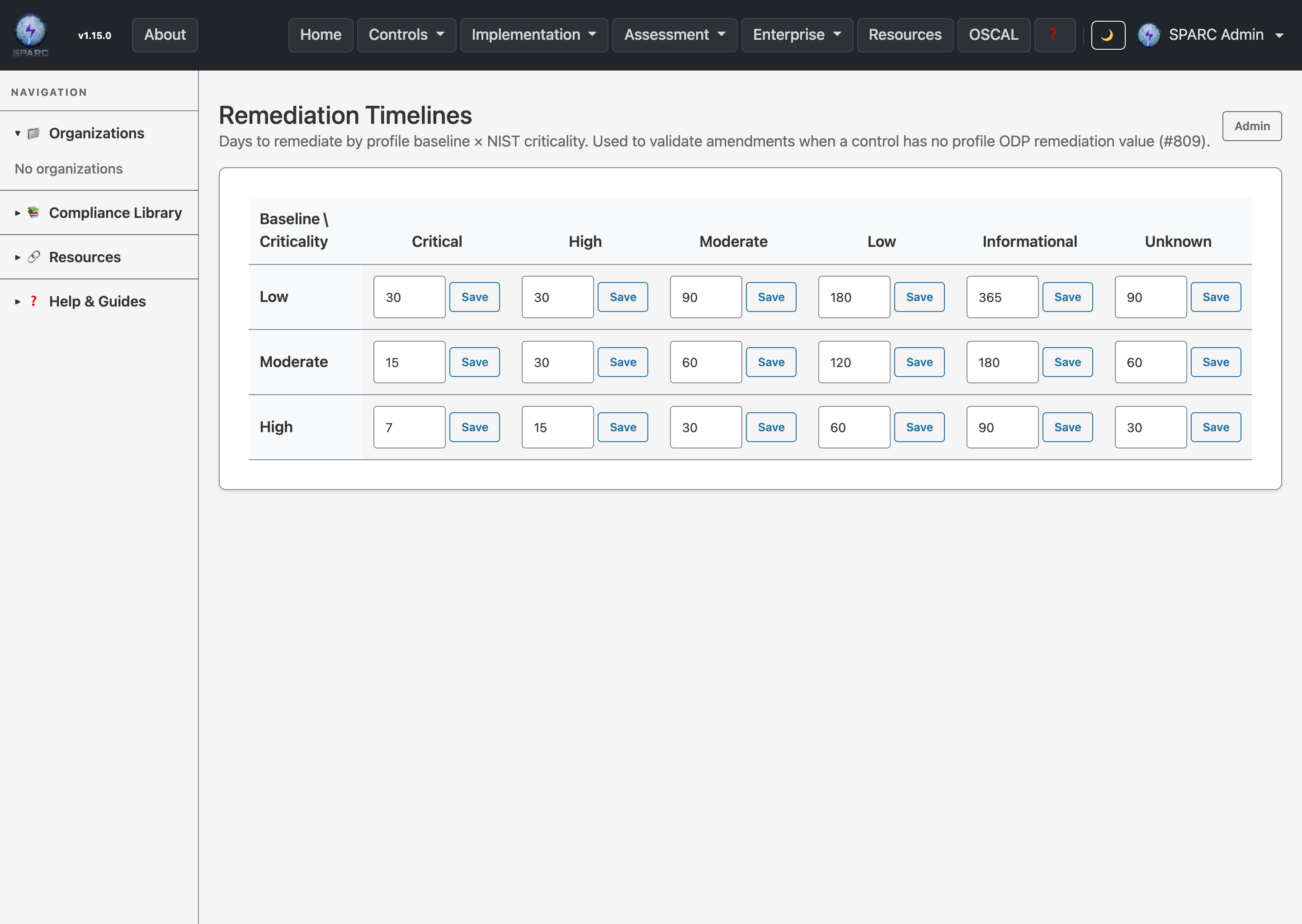The image size is (1302, 924).
Task: Focus the High baseline Informational field showing 90
Action: click(1002, 427)
